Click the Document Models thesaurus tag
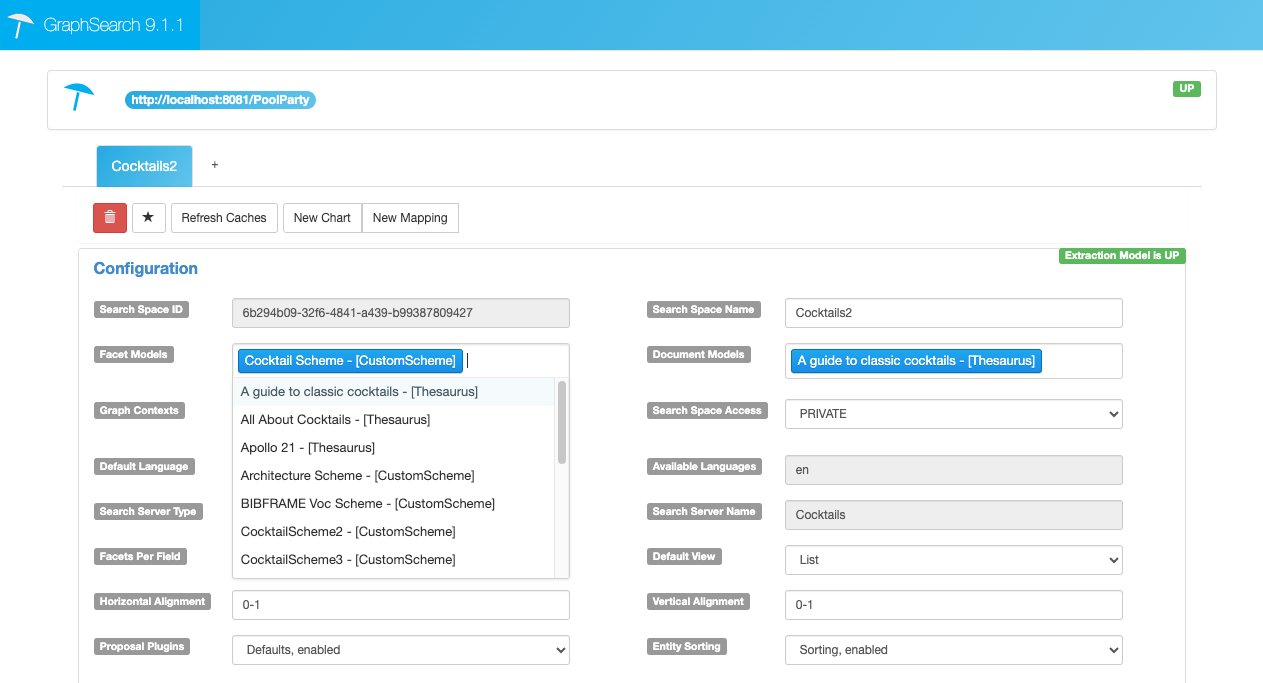This screenshot has height=683, width=1263. click(916, 360)
